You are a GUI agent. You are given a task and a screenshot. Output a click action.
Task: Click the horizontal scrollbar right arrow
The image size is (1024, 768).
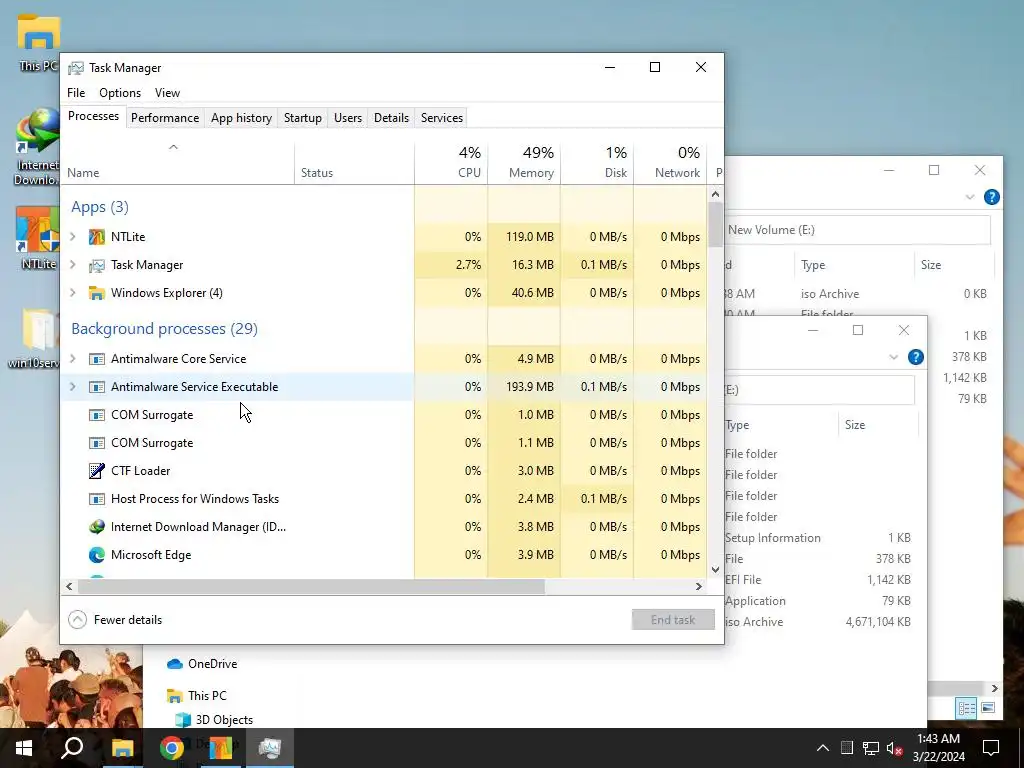[x=699, y=586]
